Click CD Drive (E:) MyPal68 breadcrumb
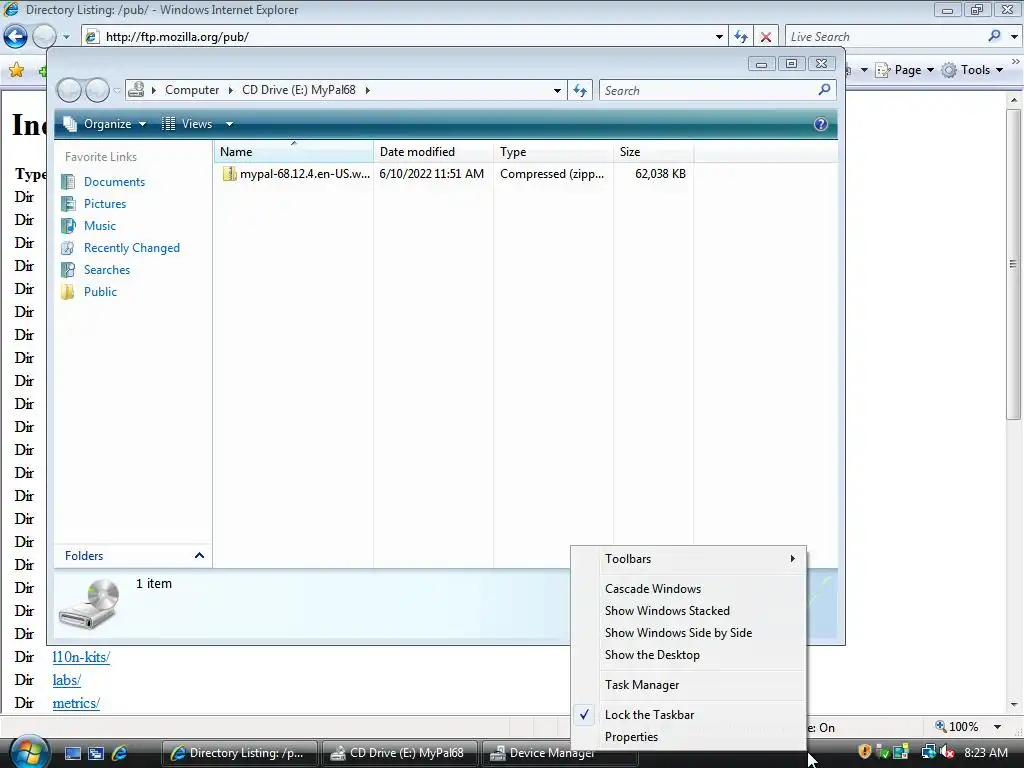Image resolution: width=1024 pixels, height=768 pixels. [x=298, y=90]
